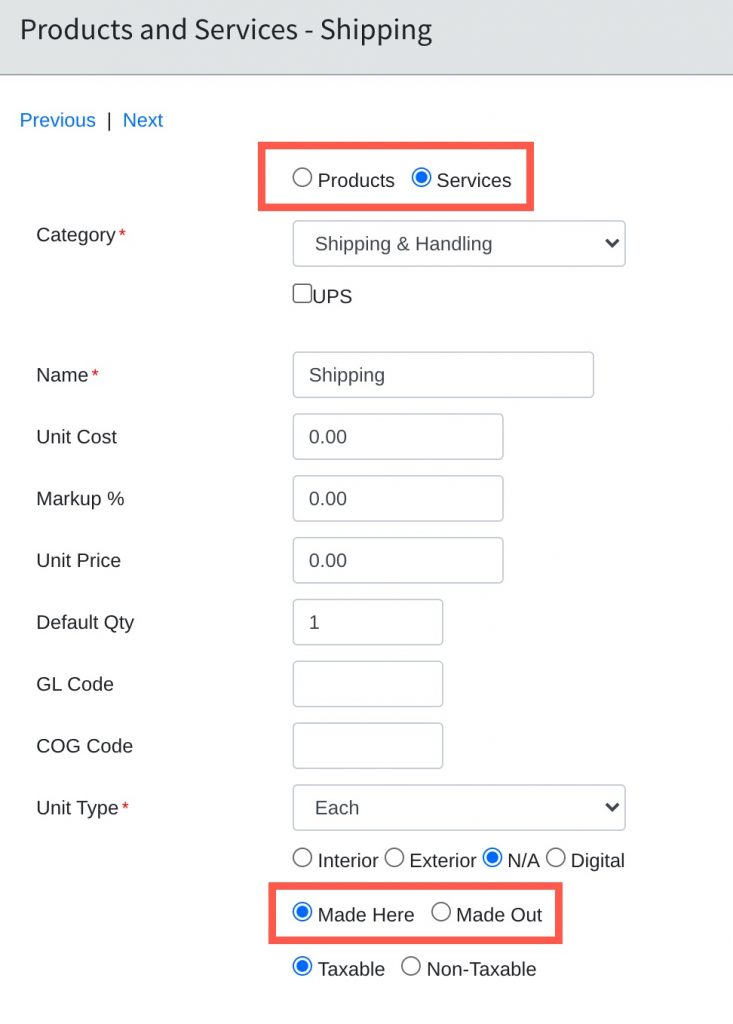Image resolution: width=733 pixels, height=1024 pixels.
Task: Open the Category dropdown
Action: pyautogui.click(x=458, y=243)
